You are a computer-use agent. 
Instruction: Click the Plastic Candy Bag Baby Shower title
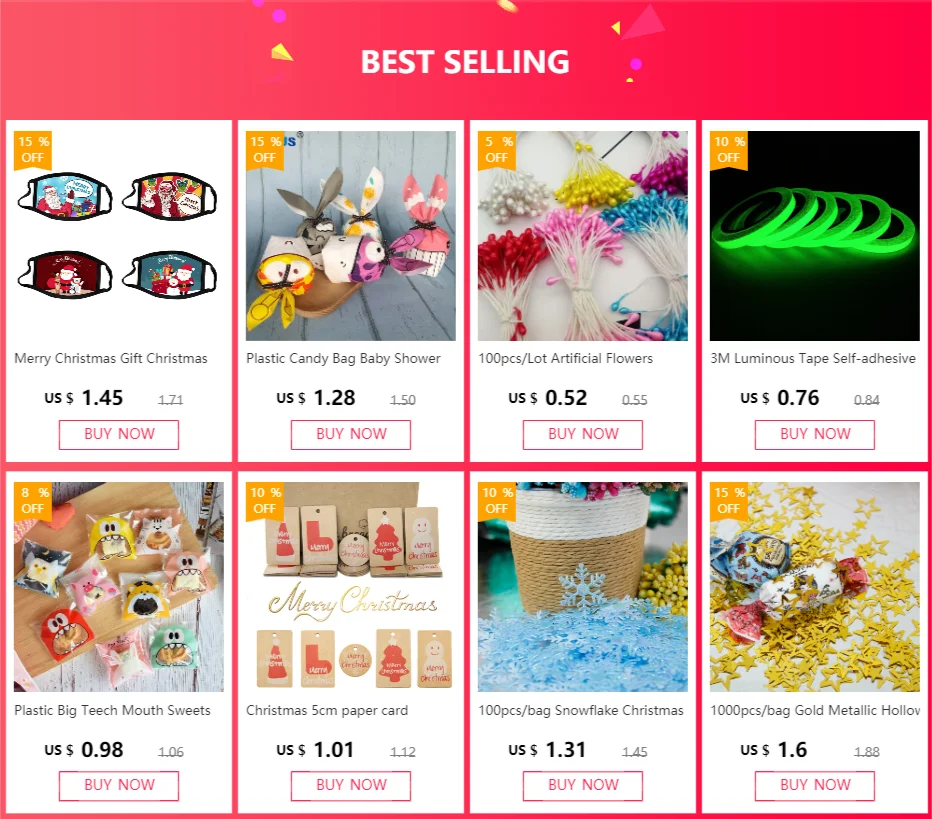pyautogui.click(x=344, y=358)
